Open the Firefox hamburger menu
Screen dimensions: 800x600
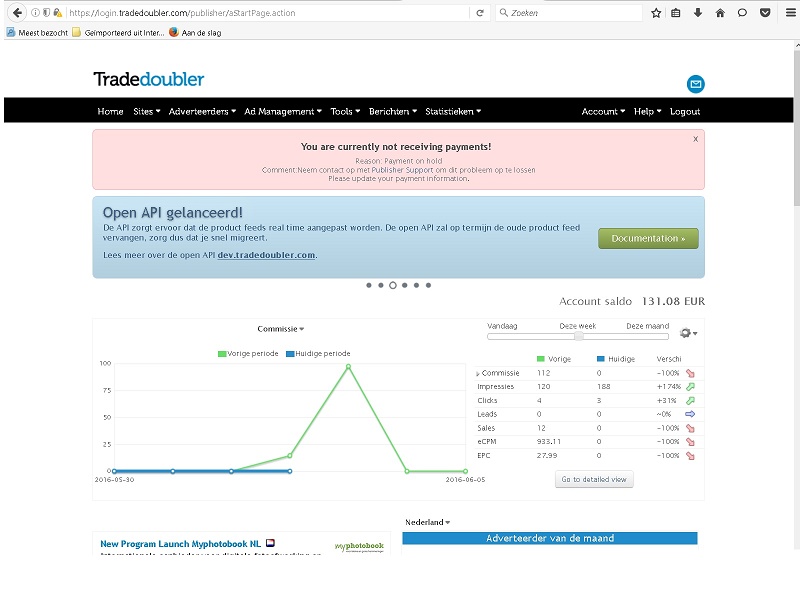(x=787, y=13)
